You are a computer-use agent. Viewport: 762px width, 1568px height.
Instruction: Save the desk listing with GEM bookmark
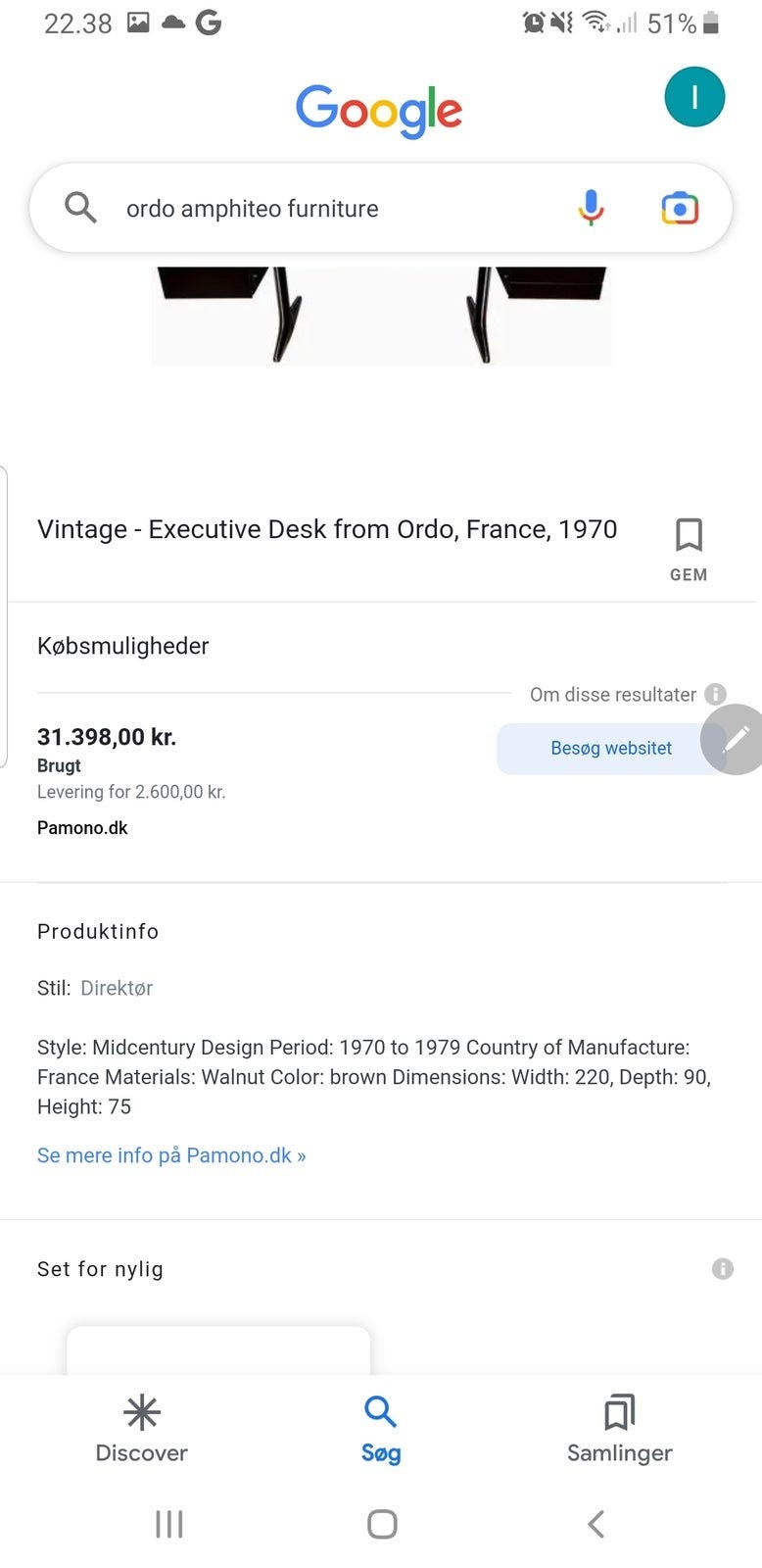click(x=689, y=535)
